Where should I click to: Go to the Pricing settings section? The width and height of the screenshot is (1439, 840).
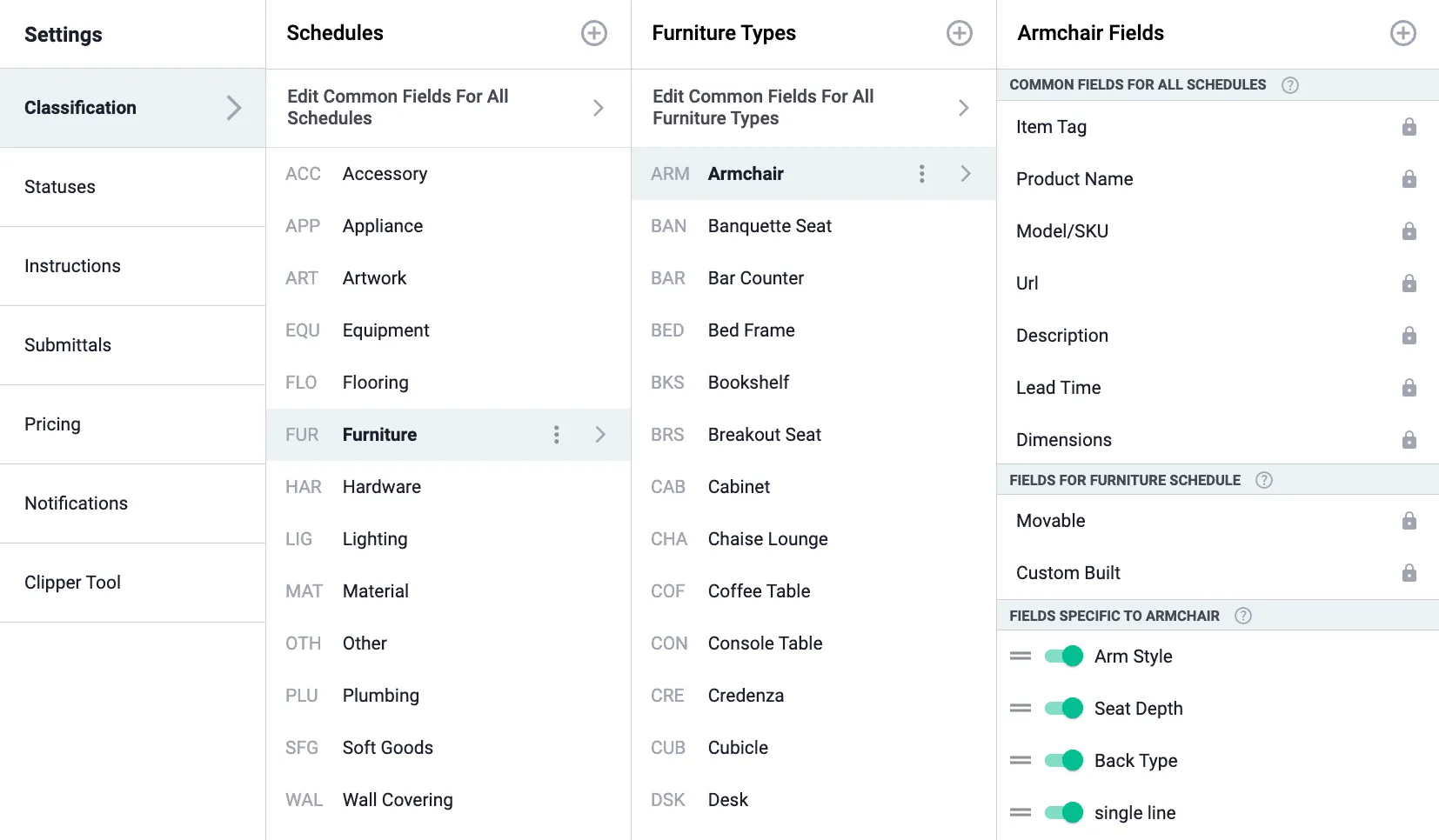pos(132,424)
